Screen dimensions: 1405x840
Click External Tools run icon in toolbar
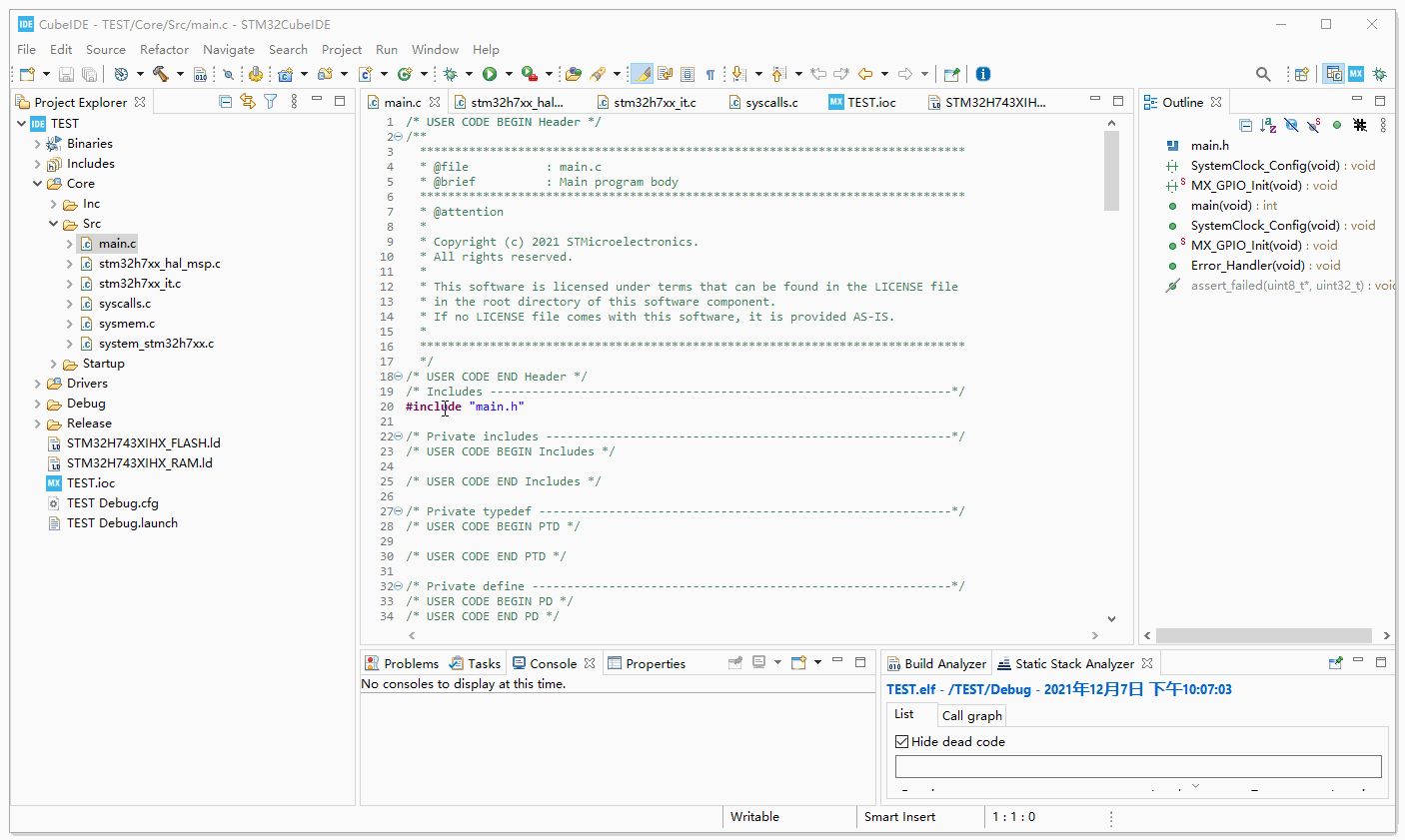pos(530,74)
